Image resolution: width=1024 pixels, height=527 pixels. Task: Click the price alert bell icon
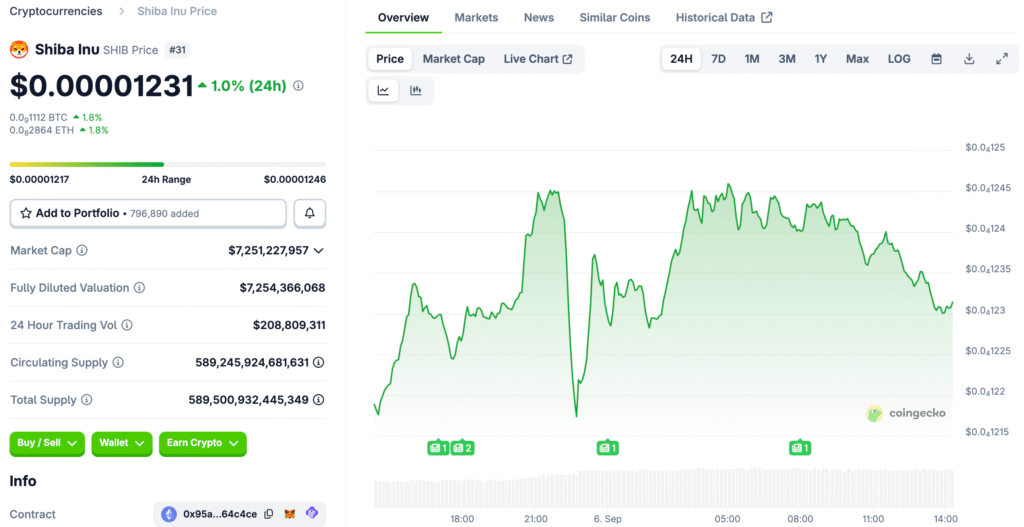[310, 214]
